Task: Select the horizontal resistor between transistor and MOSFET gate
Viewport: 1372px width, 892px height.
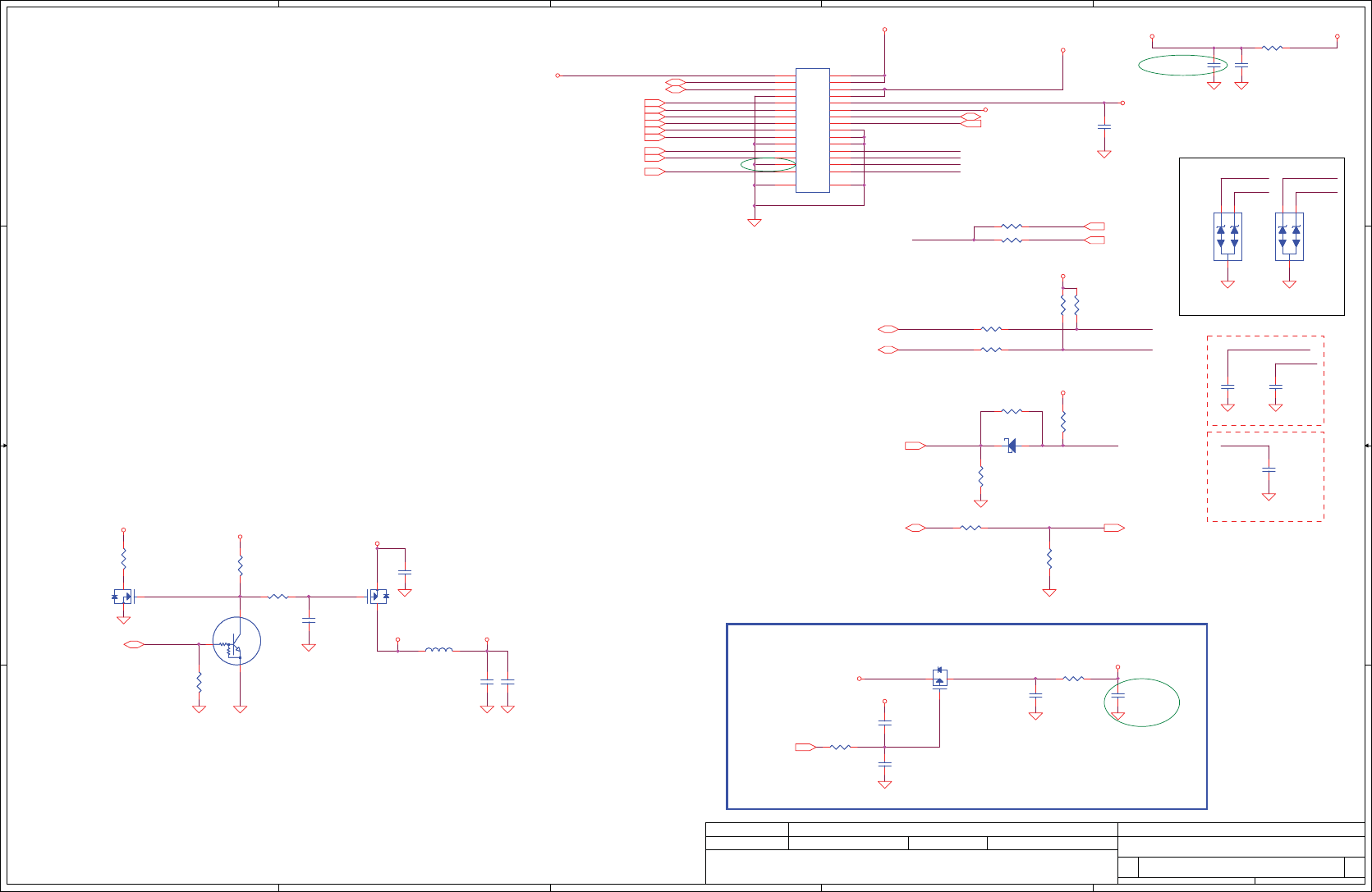Action: click(278, 597)
